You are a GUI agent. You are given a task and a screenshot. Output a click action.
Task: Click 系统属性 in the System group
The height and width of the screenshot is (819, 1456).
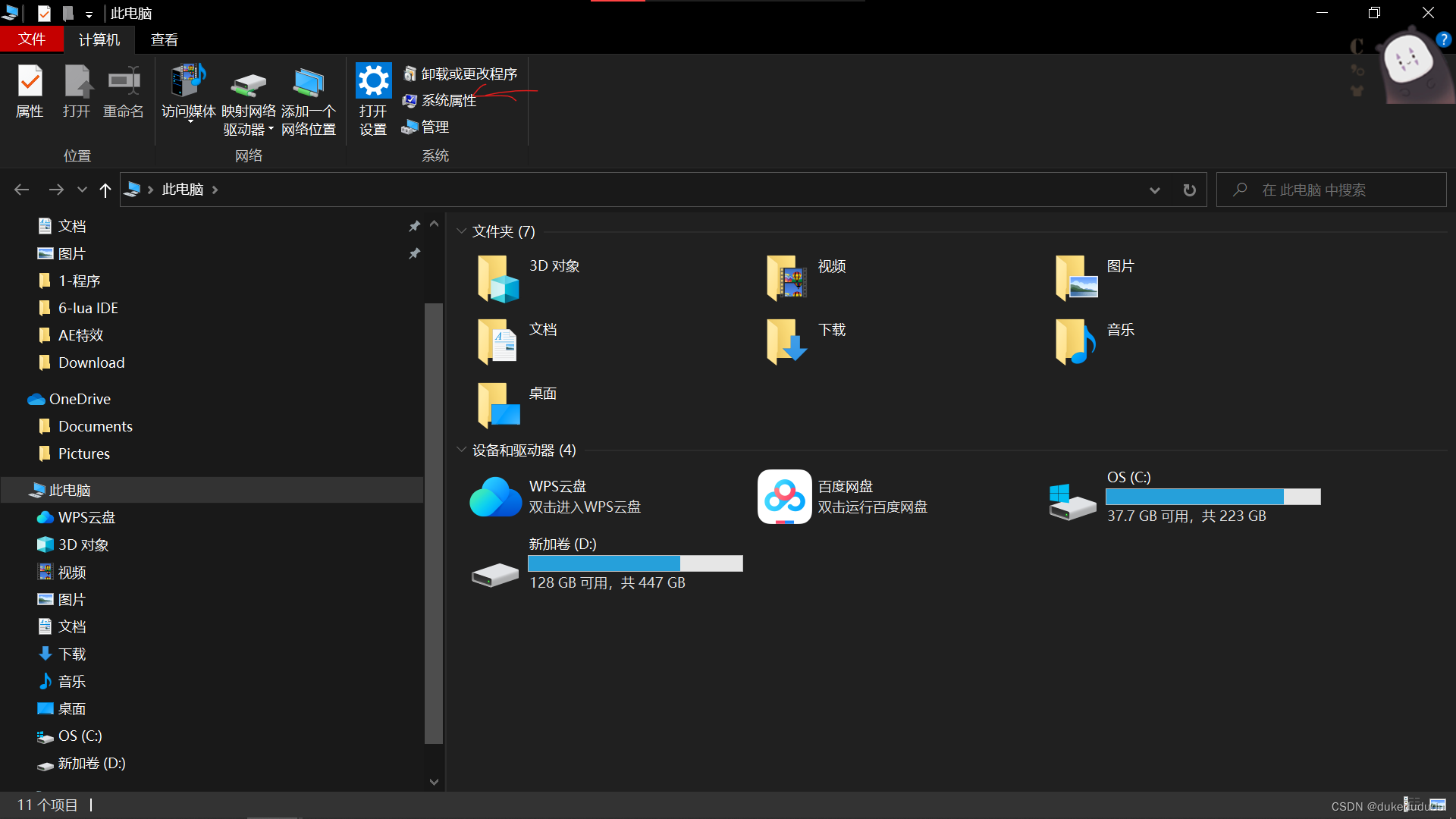coord(447,100)
